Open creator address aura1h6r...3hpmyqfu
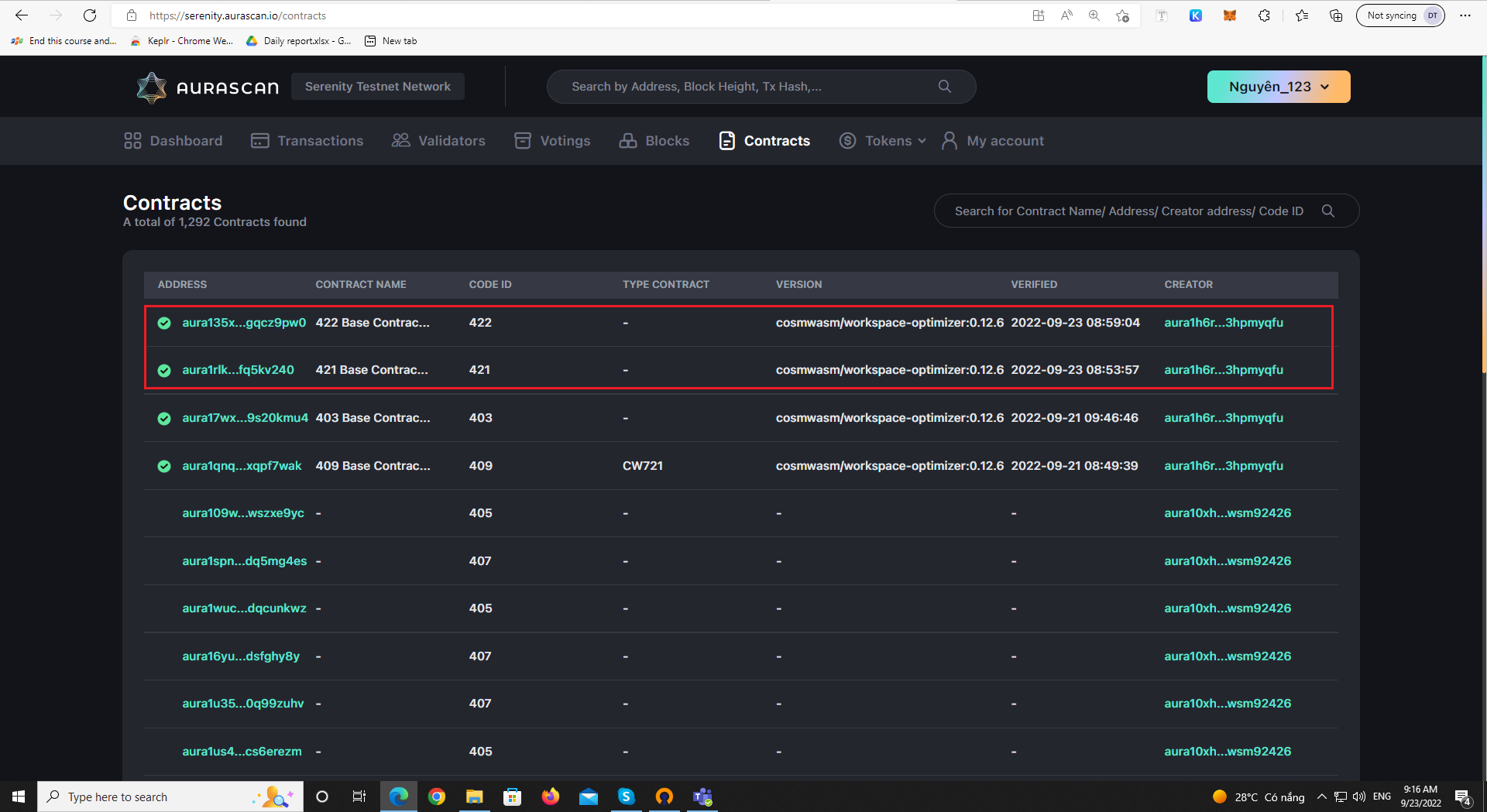1487x812 pixels. tap(1224, 323)
